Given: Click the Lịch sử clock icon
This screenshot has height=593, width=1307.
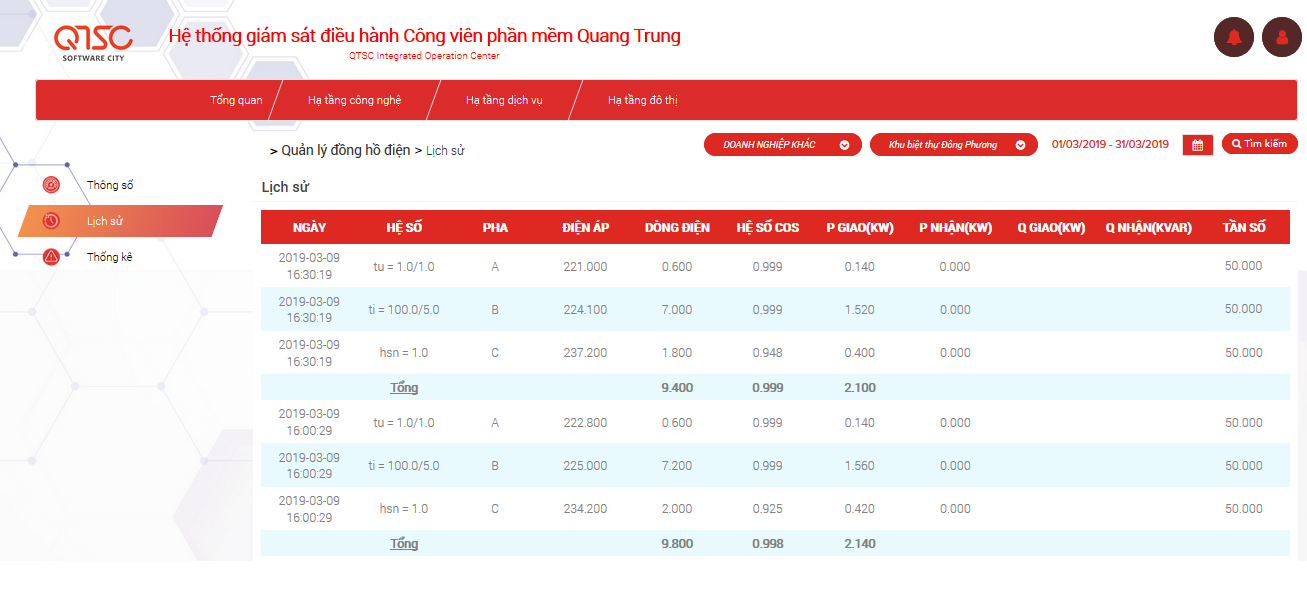Looking at the screenshot, I should tap(52, 221).
